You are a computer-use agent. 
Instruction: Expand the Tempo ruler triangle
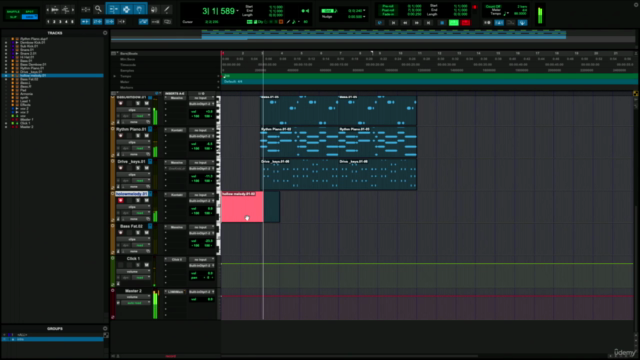click(x=114, y=76)
